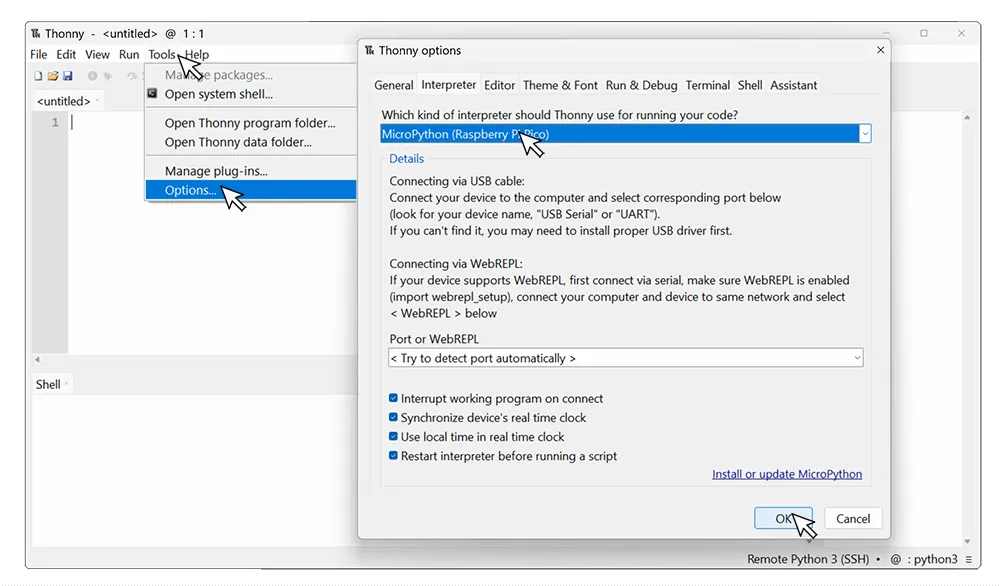Screen dimensions: 1000x586
Task: Click the Save floppy disk icon
Action: [68, 76]
